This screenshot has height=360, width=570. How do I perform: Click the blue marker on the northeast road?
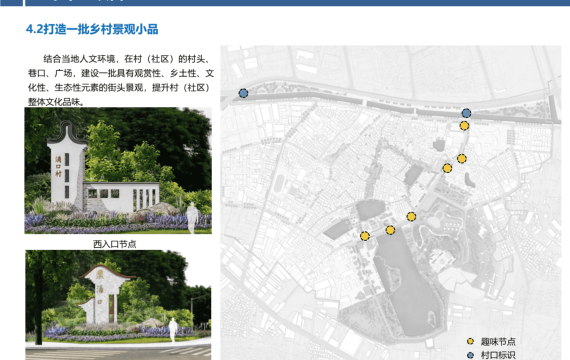click(466, 113)
